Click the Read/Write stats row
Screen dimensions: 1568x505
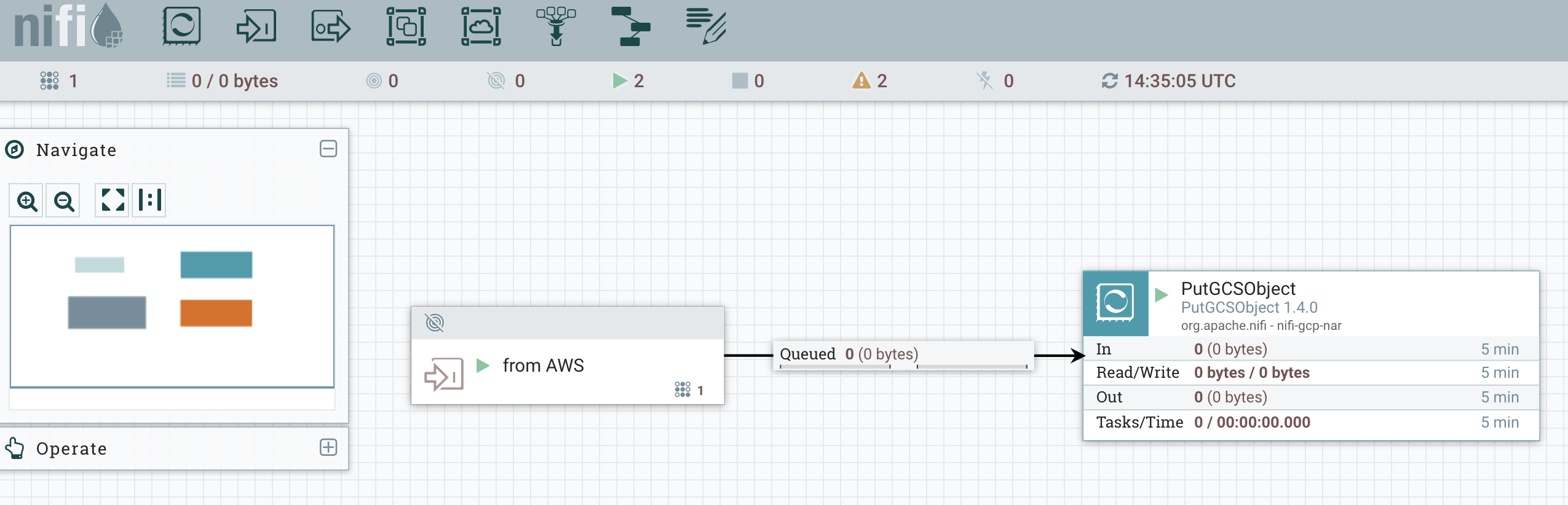pyautogui.click(x=1312, y=373)
